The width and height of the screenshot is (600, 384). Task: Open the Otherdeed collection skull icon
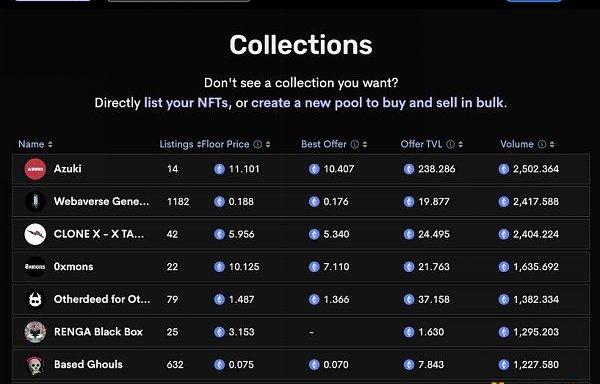point(35,299)
